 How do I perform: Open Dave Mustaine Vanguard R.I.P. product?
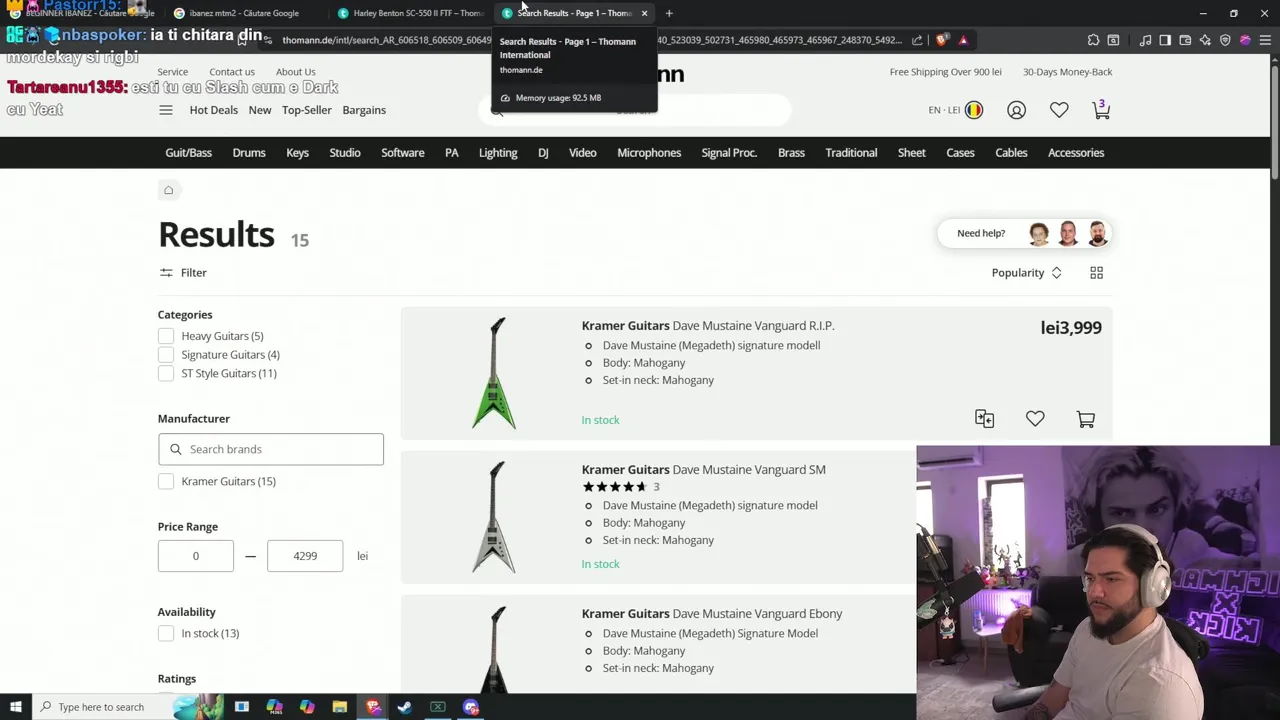coord(708,326)
